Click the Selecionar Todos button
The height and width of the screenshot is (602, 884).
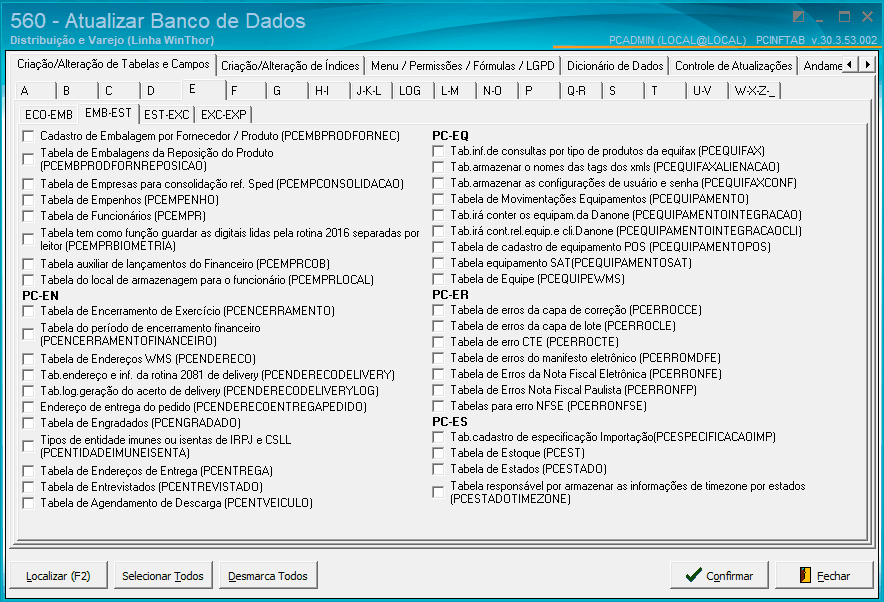click(x=163, y=576)
